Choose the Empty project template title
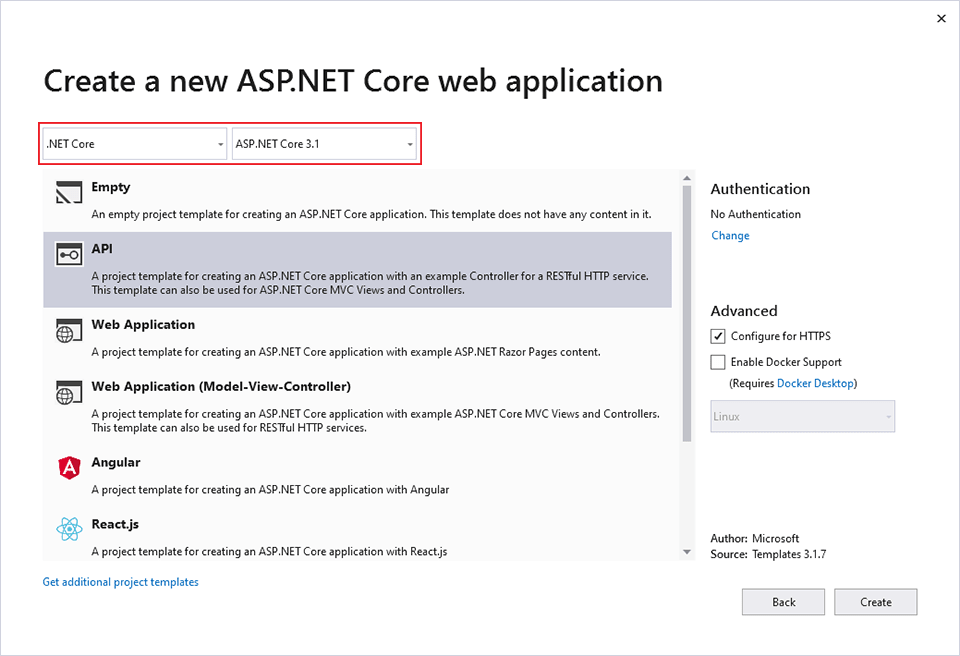The height and width of the screenshot is (656, 960). [111, 187]
